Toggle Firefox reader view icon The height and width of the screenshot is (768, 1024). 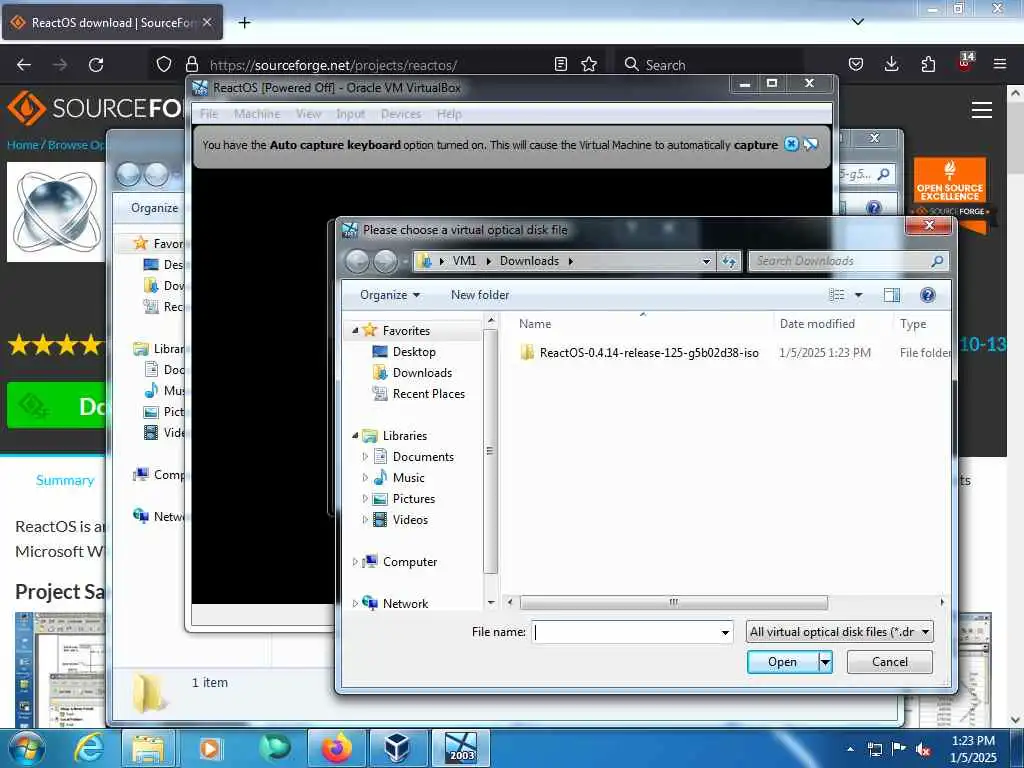[x=560, y=64]
